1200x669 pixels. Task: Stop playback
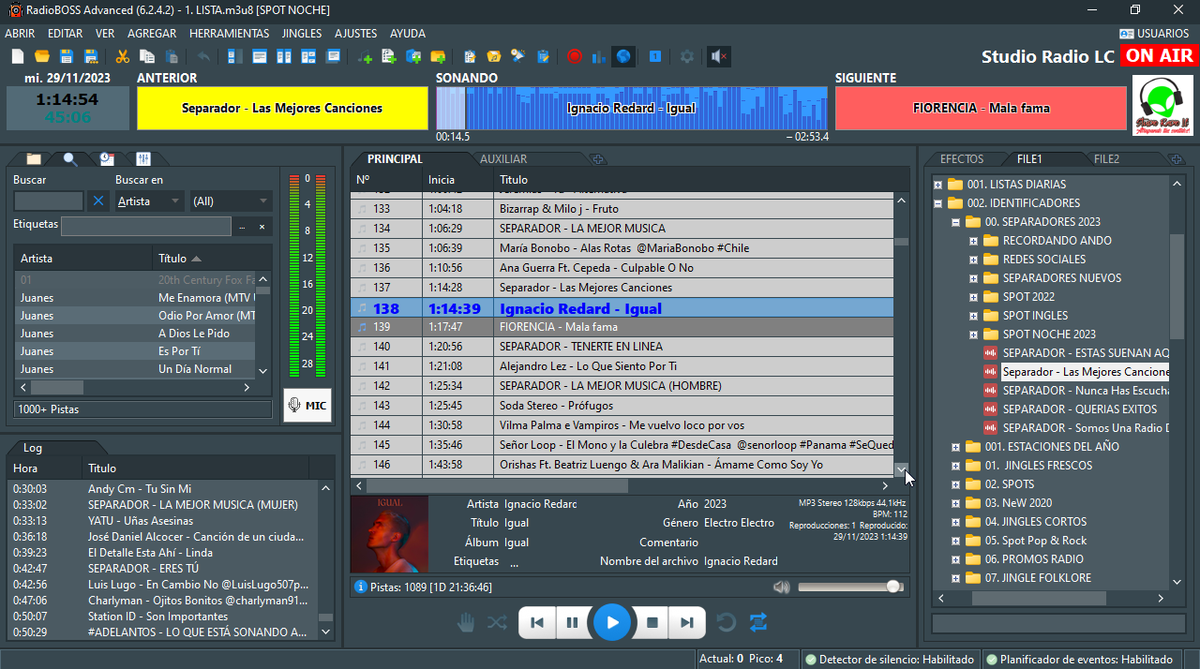pyautogui.click(x=652, y=623)
